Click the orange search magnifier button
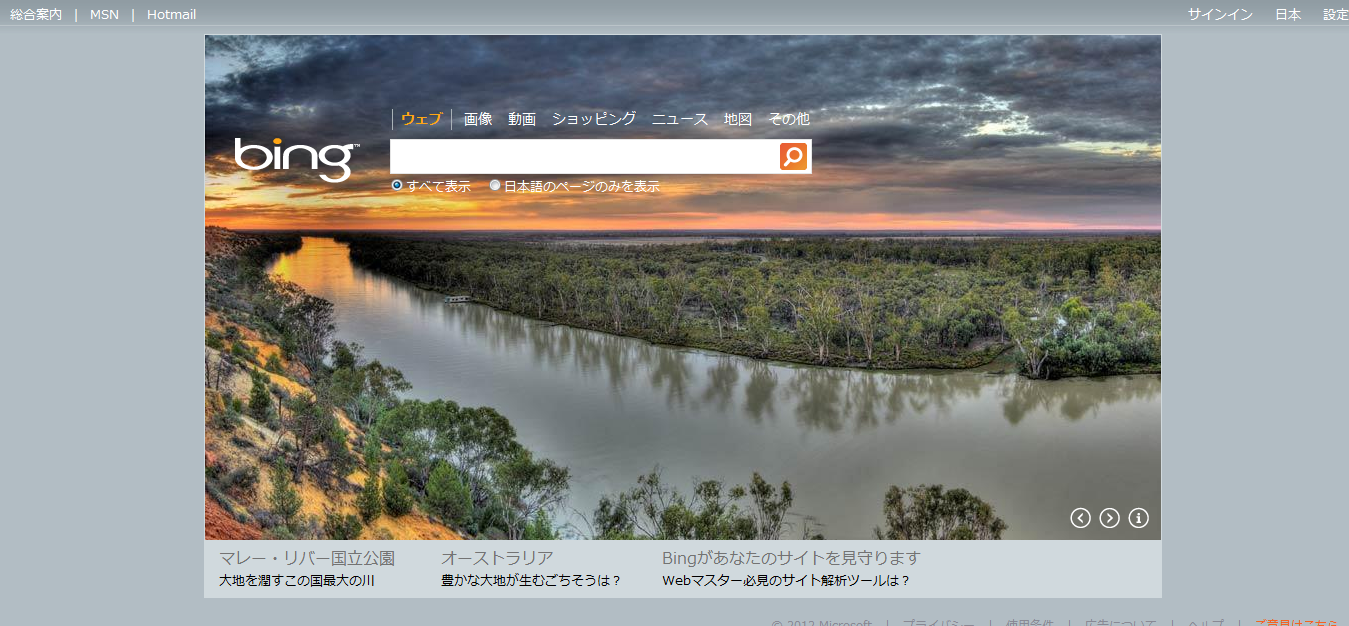 [x=793, y=157]
